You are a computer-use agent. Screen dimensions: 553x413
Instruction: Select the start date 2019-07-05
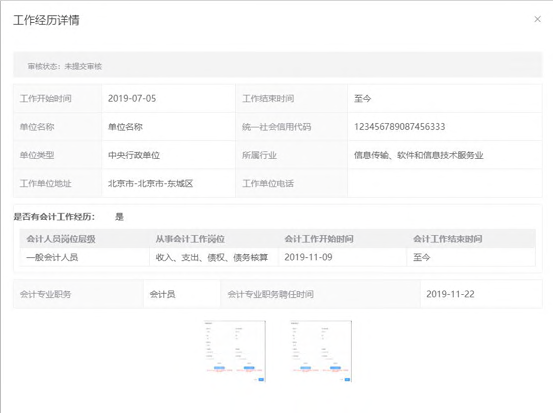(x=132, y=98)
